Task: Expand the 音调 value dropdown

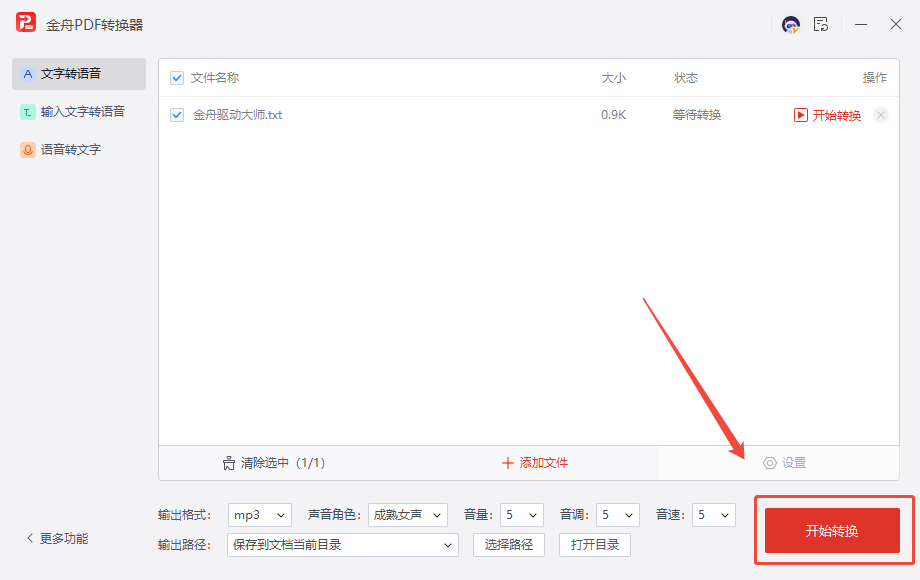Action: 618,515
